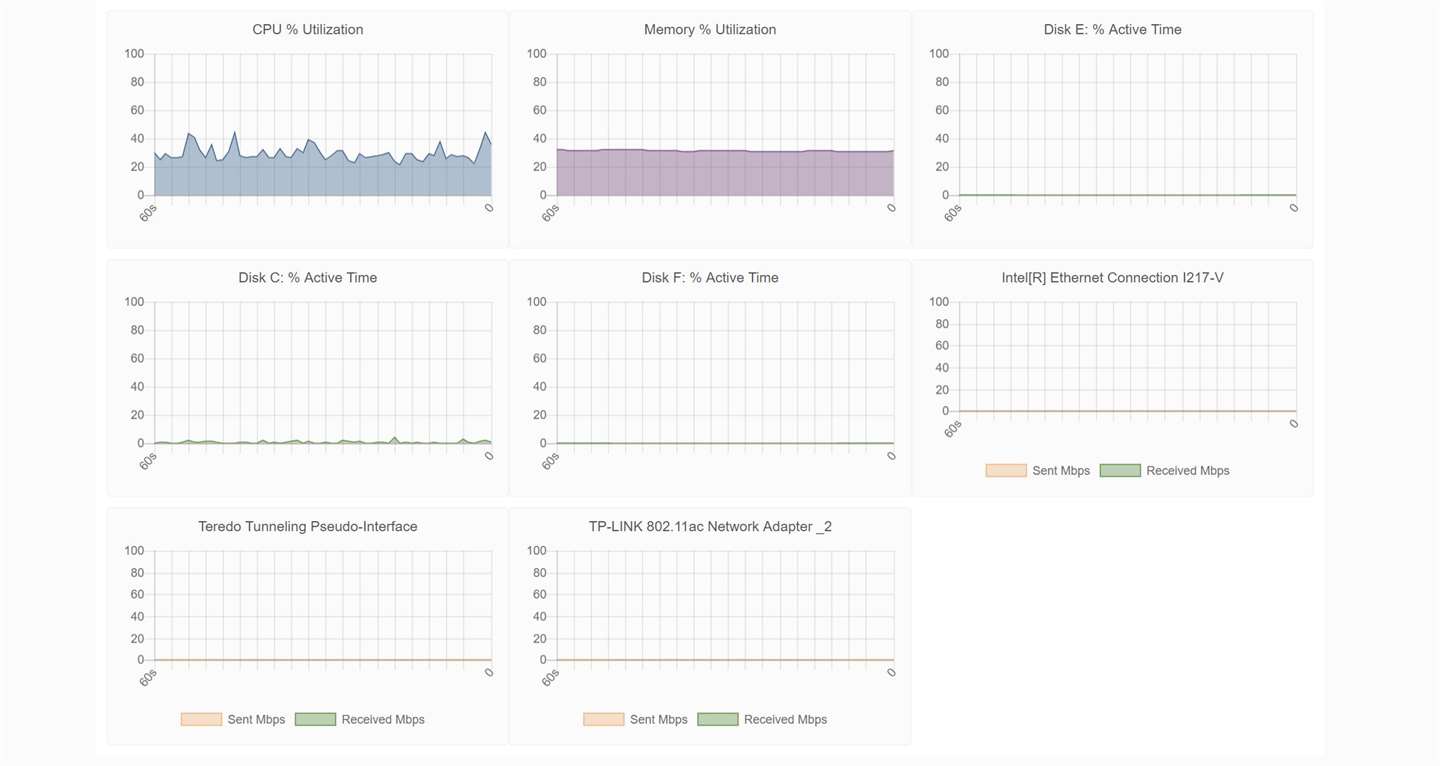Click the 0 x-axis label under Disk E chart
The width and height of the screenshot is (1440, 766).
[x=1294, y=208]
